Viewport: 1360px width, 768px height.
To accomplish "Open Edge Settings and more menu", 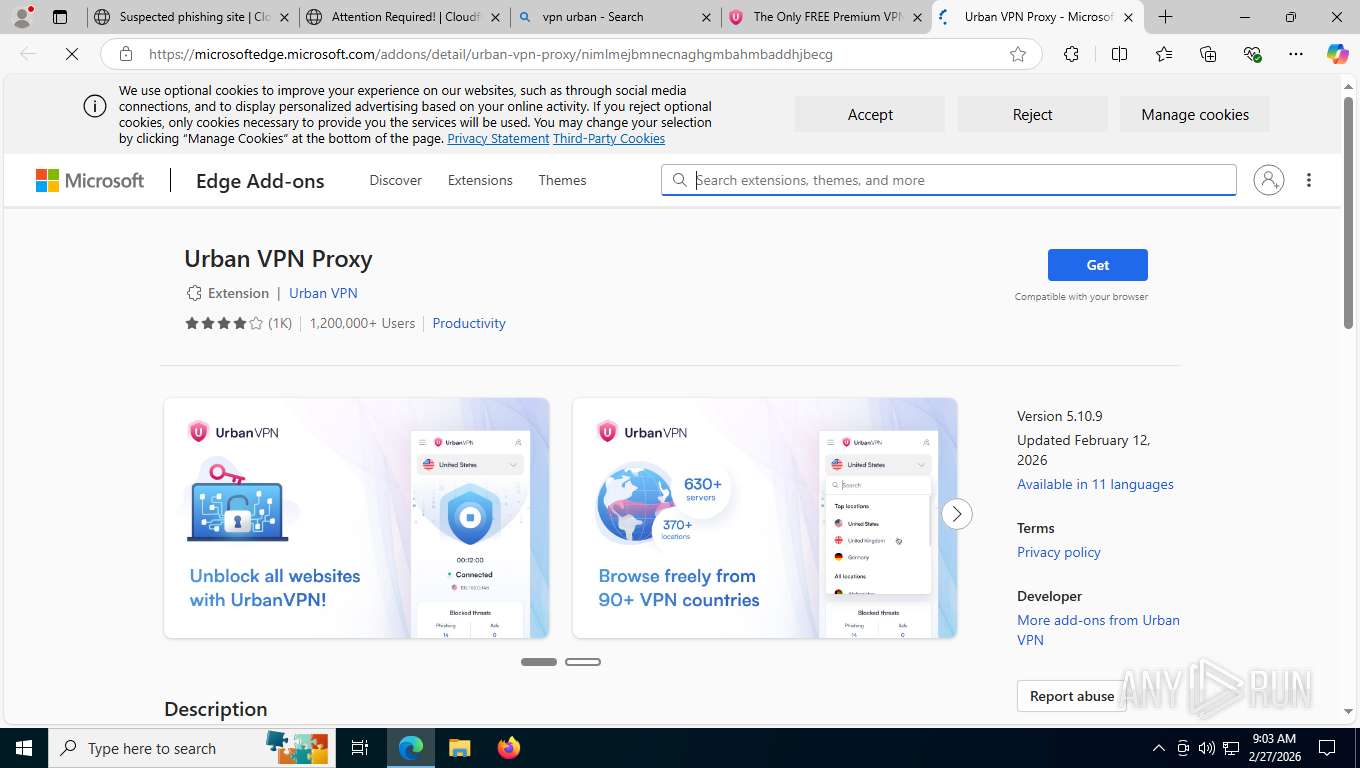I will [x=1296, y=54].
